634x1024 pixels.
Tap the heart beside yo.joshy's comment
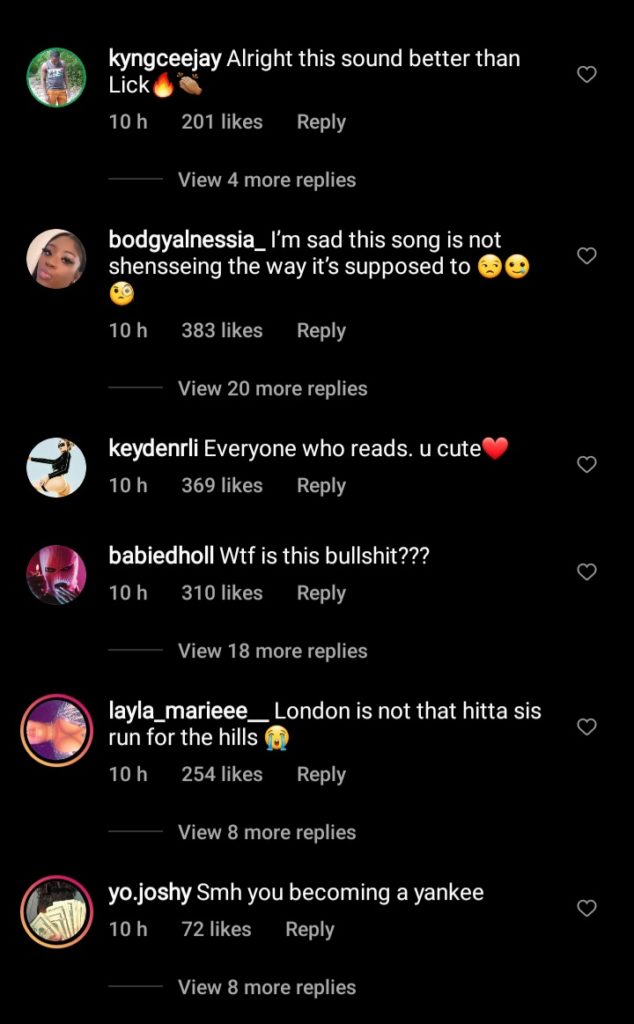point(587,908)
